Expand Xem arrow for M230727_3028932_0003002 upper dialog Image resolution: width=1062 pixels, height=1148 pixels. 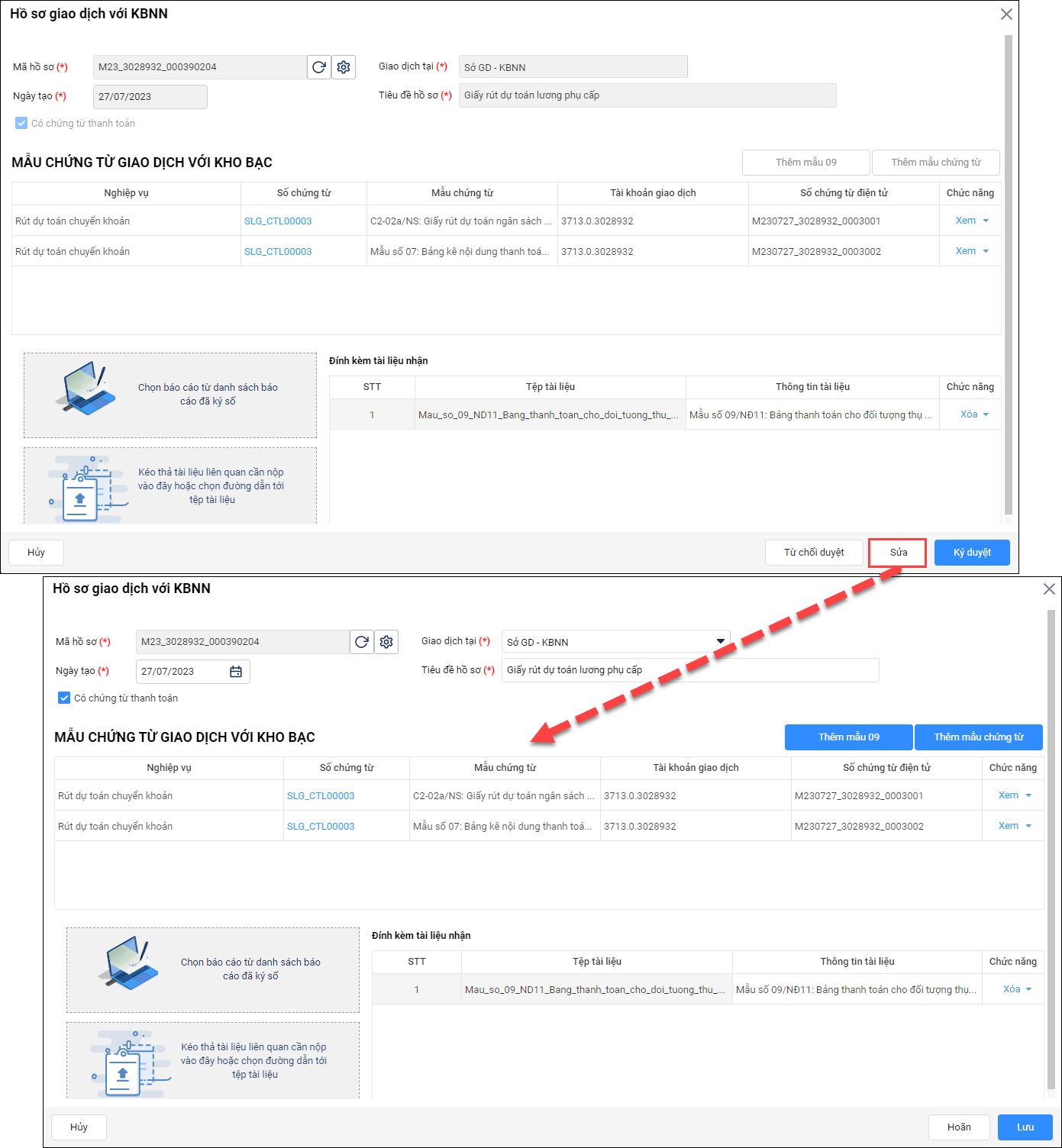(986, 251)
